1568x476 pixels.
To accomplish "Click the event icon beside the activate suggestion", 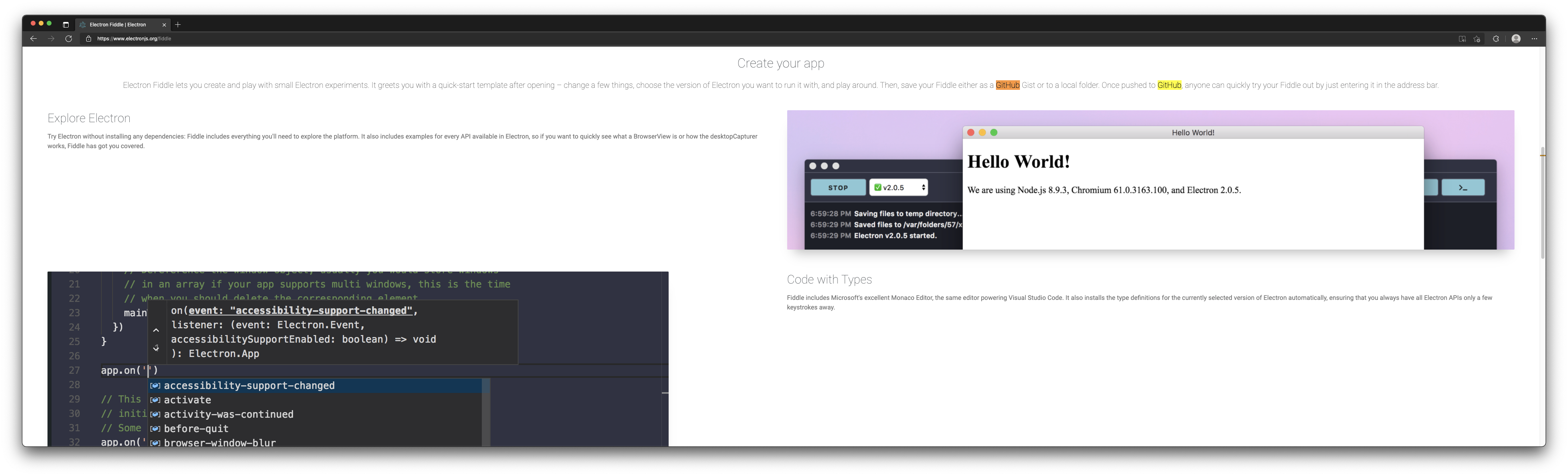I will coord(156,400).
